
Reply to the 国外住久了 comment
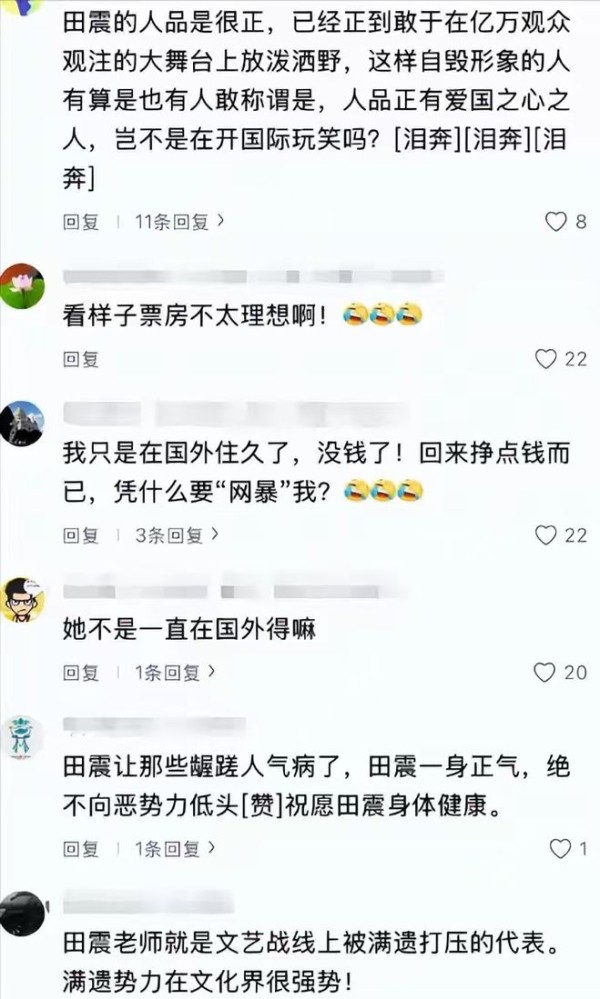click(81, 535)
